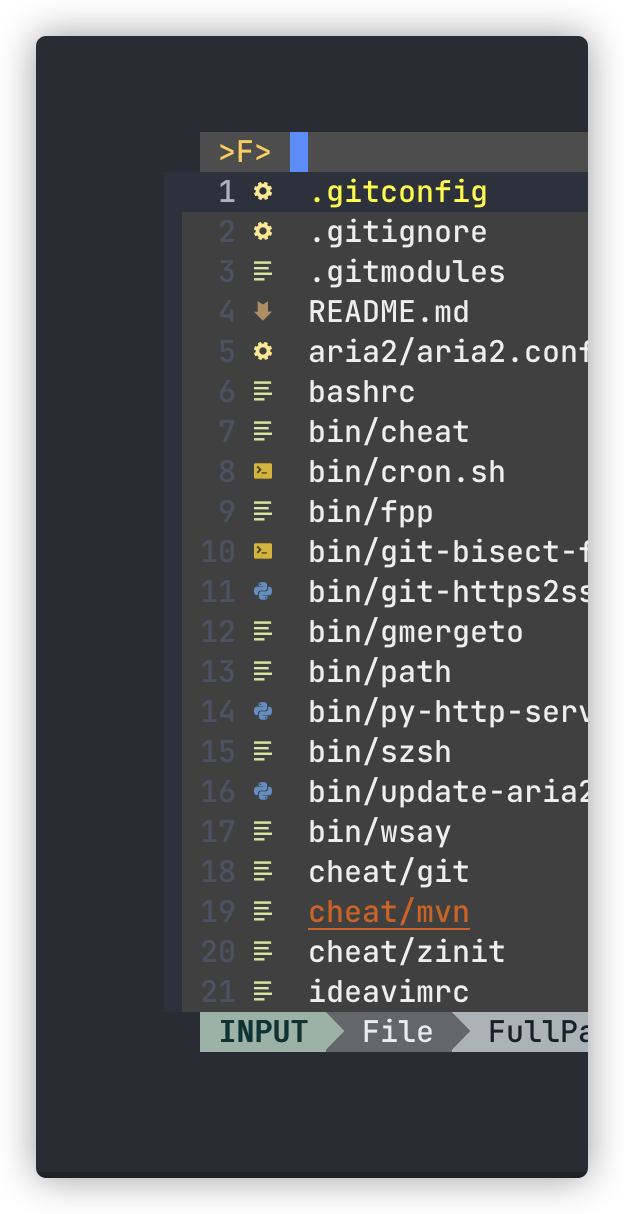Viewport: 624px width, 1214px height.
Task: Select the highlighted .gitconfig result
Action: tap(397, 192)
